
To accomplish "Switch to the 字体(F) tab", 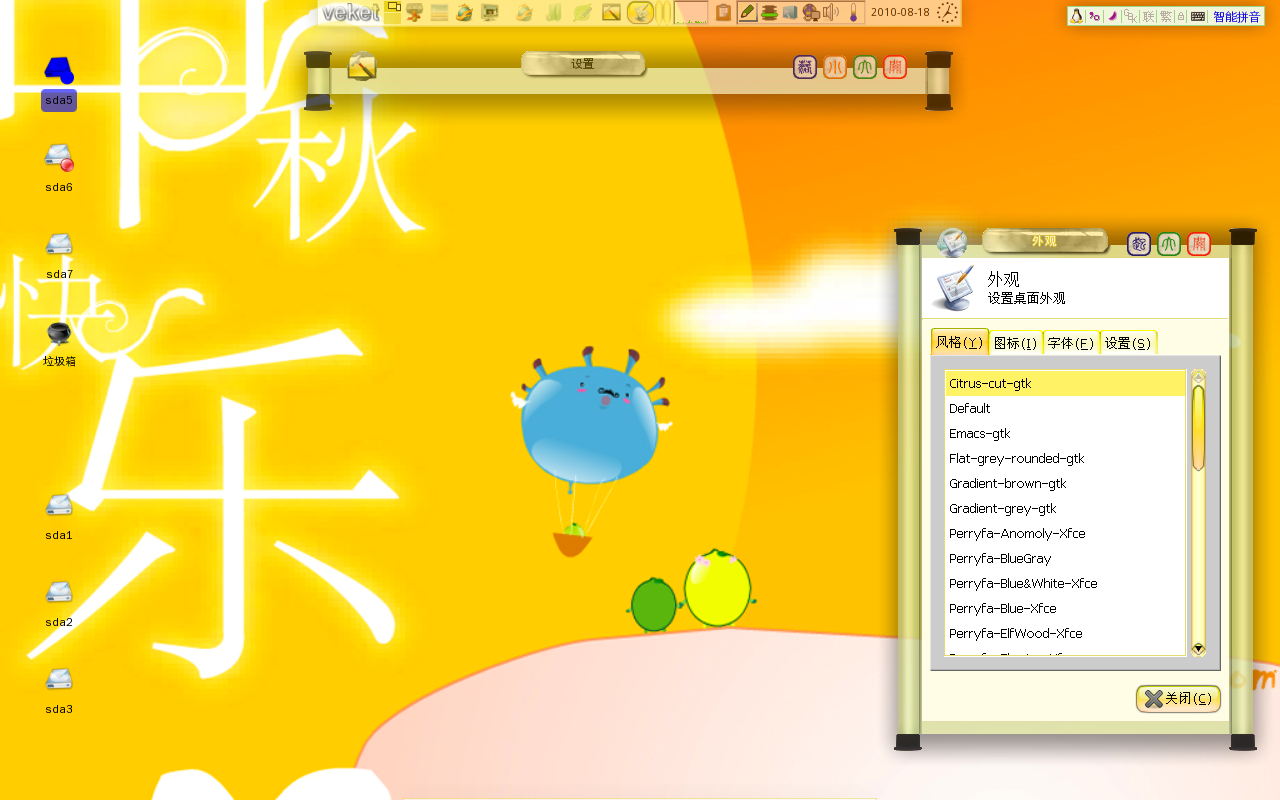I will point(1071,343).
